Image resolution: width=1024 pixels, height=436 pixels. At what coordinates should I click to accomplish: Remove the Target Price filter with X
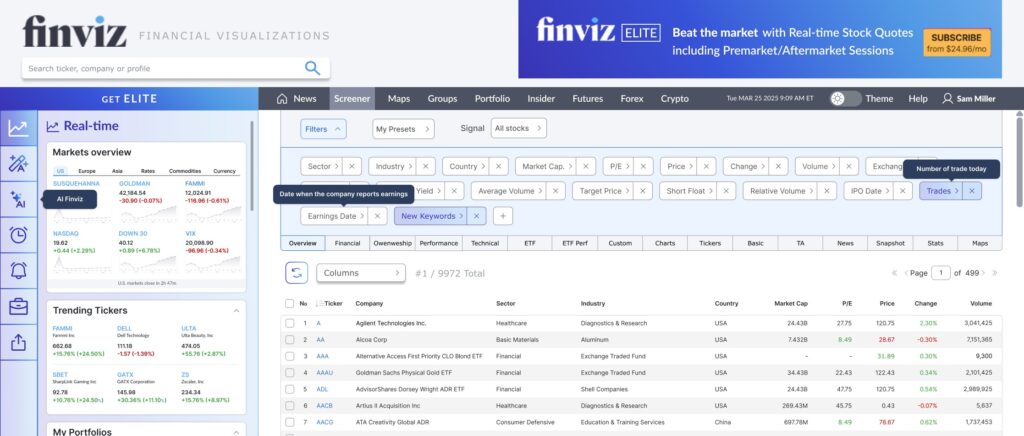(643, 191)
